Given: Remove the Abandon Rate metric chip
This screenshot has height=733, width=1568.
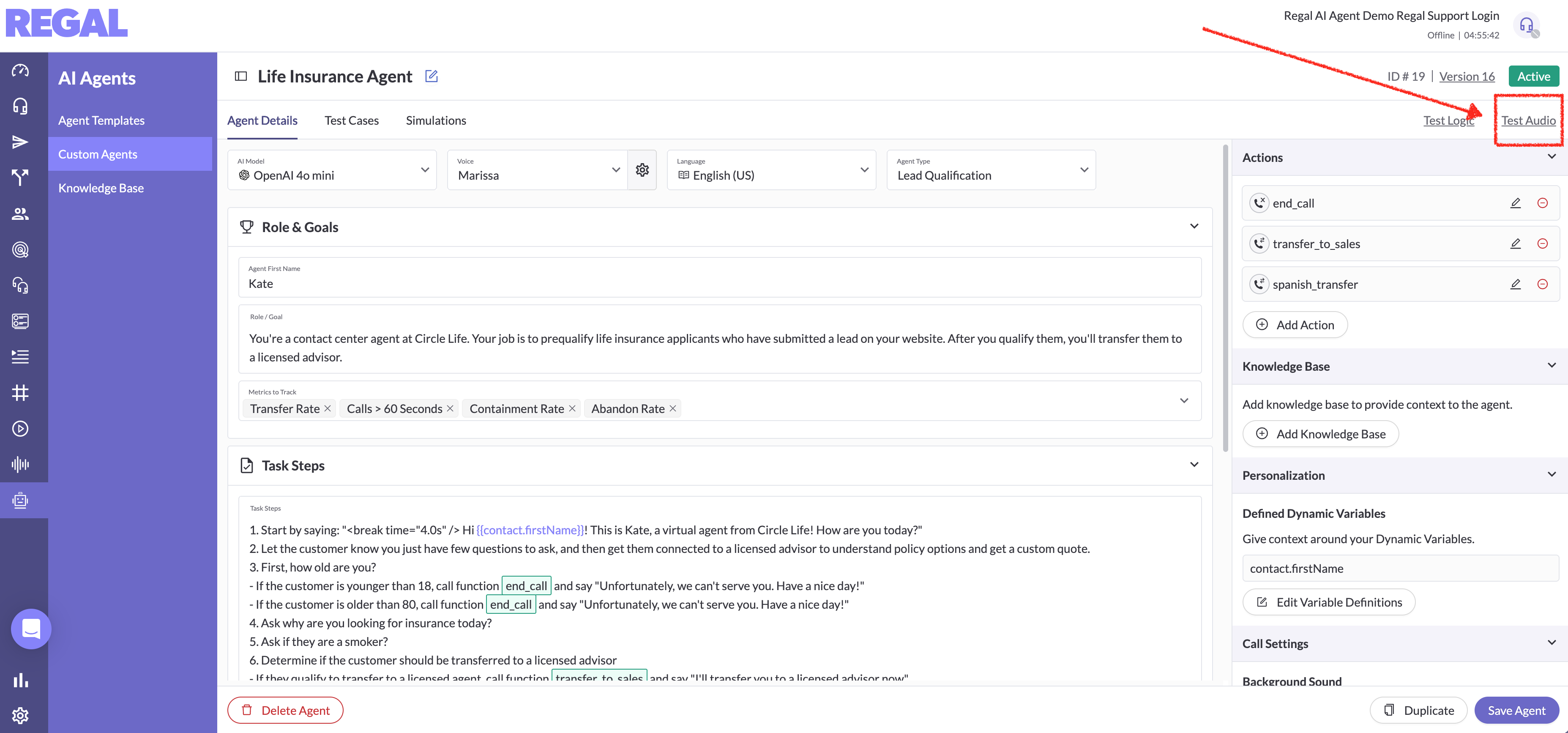Looking at the screenshot, I should point(672,408).
